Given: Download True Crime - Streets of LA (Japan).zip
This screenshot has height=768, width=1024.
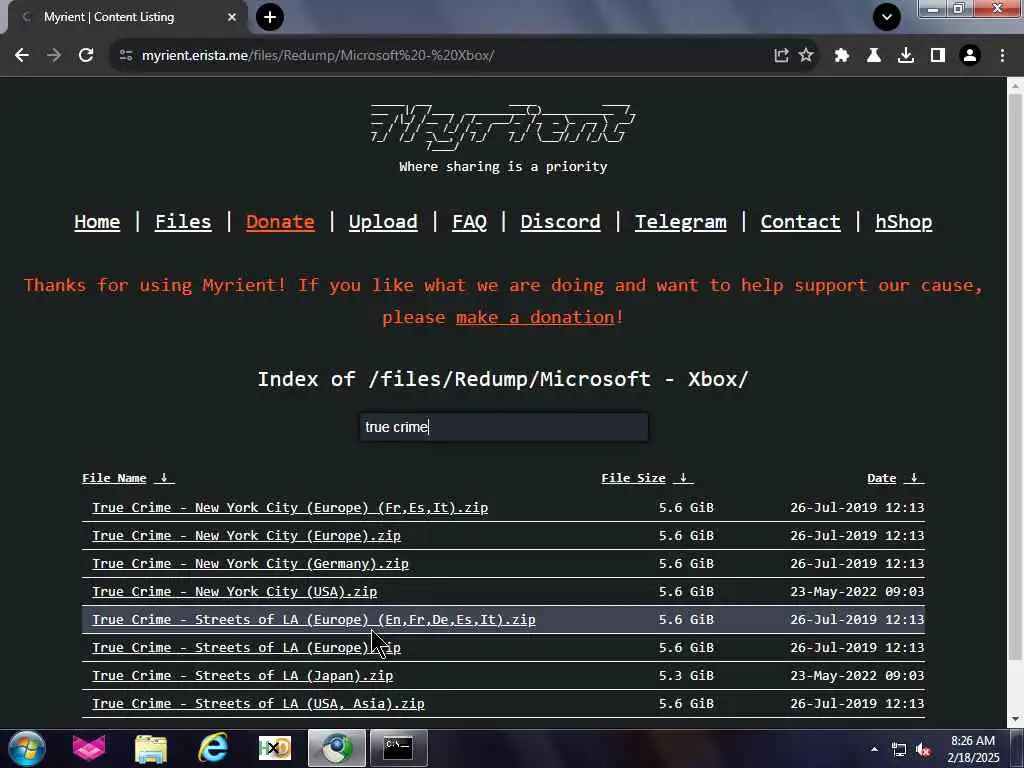Looking at the screenshot, I should coord(242,676).
